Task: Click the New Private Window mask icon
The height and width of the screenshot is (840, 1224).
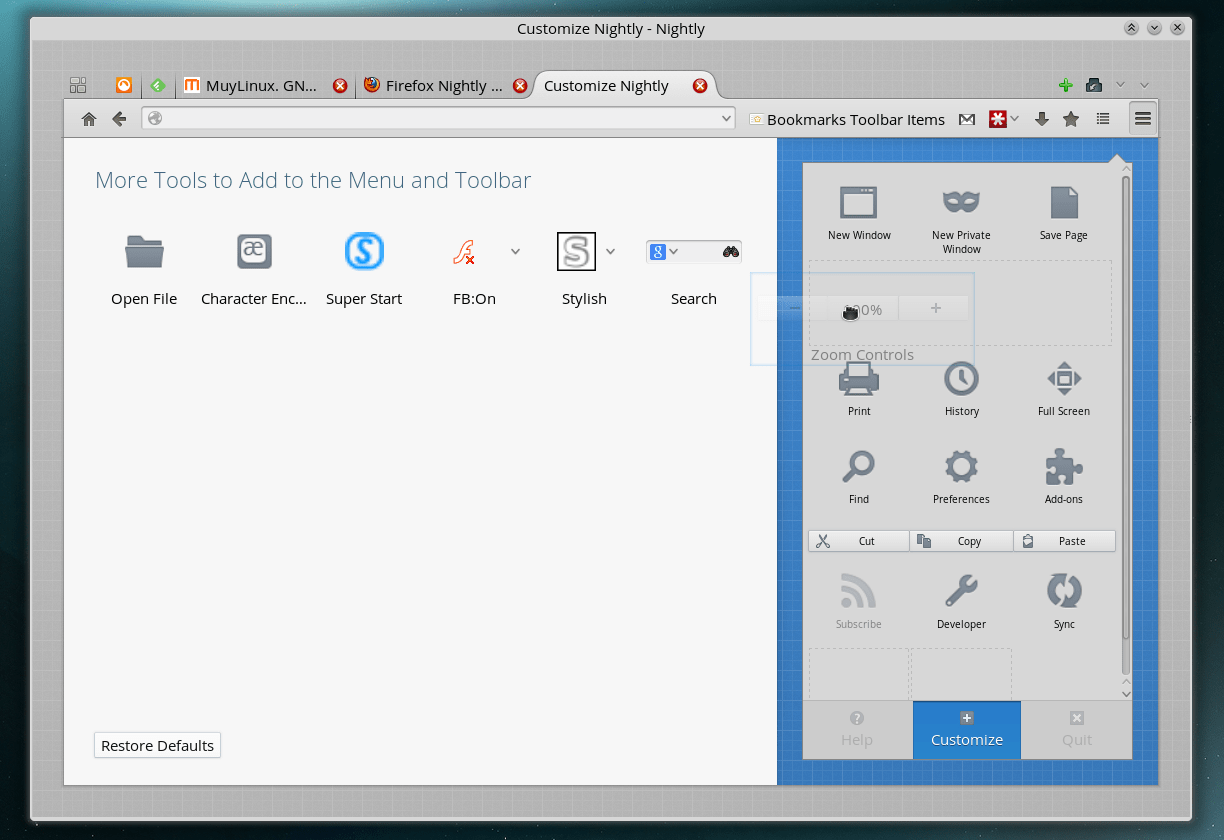Action: coord(961,203)
